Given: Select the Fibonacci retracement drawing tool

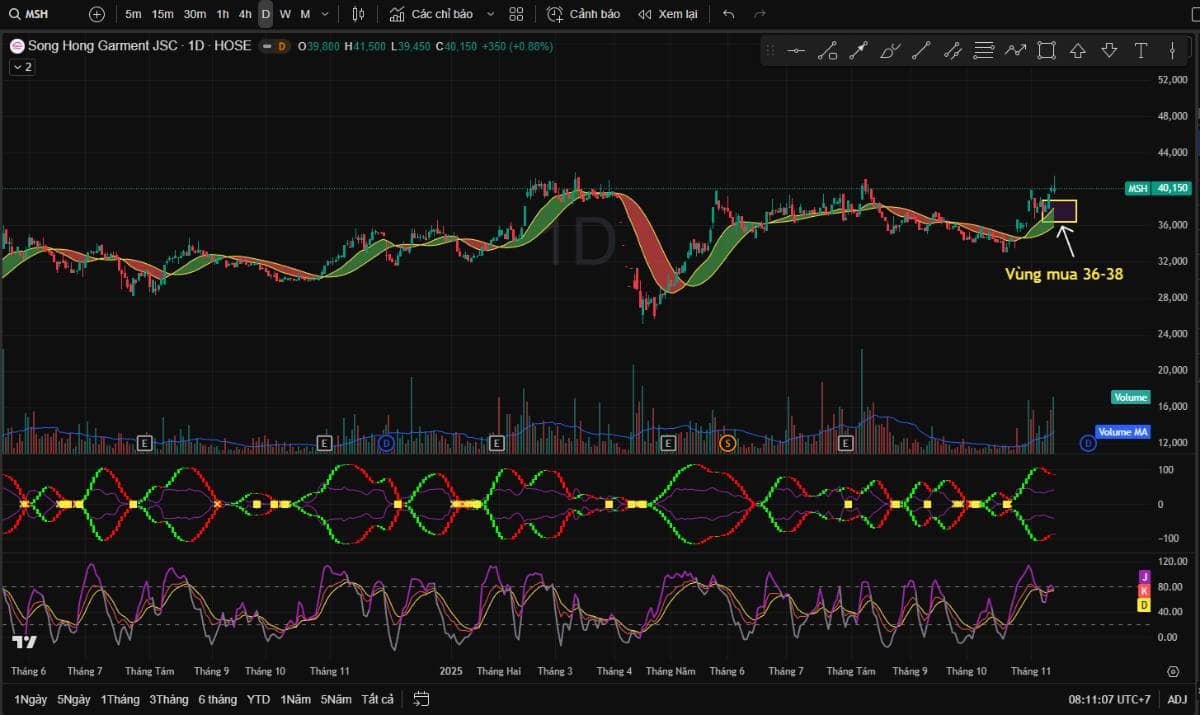Looking at the screenshot, I should (x=984, y=51).
